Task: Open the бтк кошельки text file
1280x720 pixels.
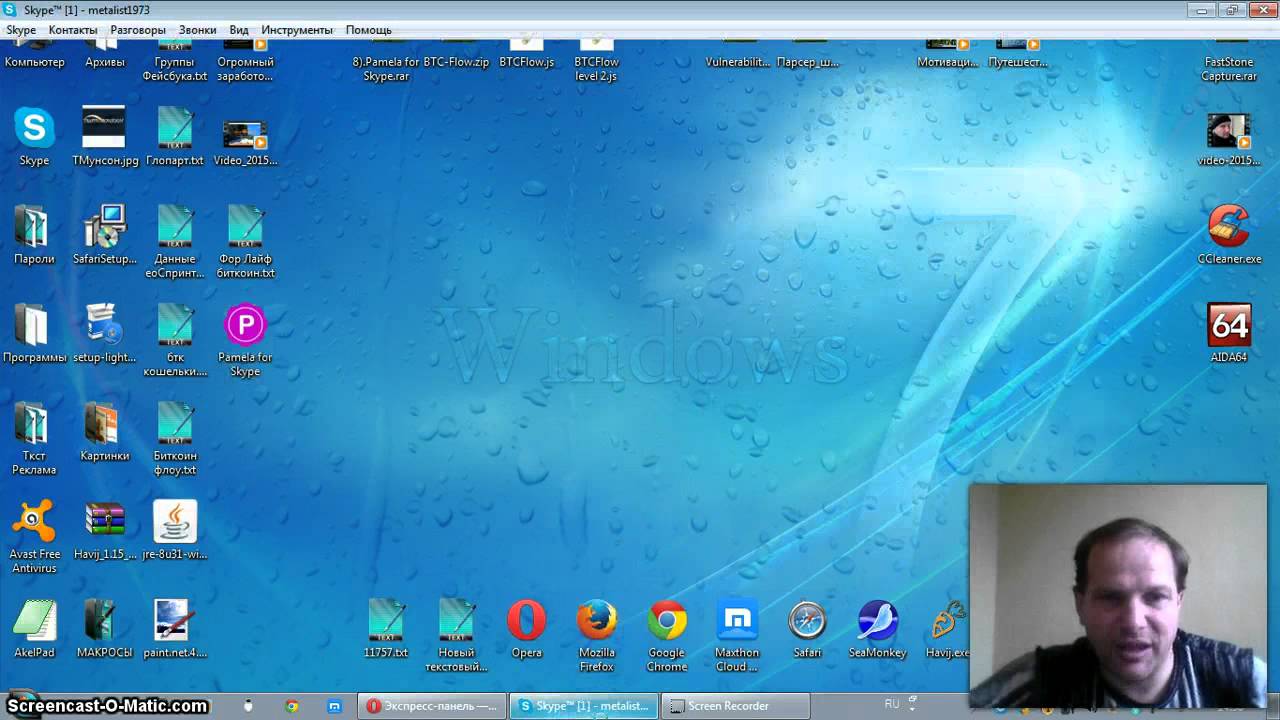Action: click(175, 340)
